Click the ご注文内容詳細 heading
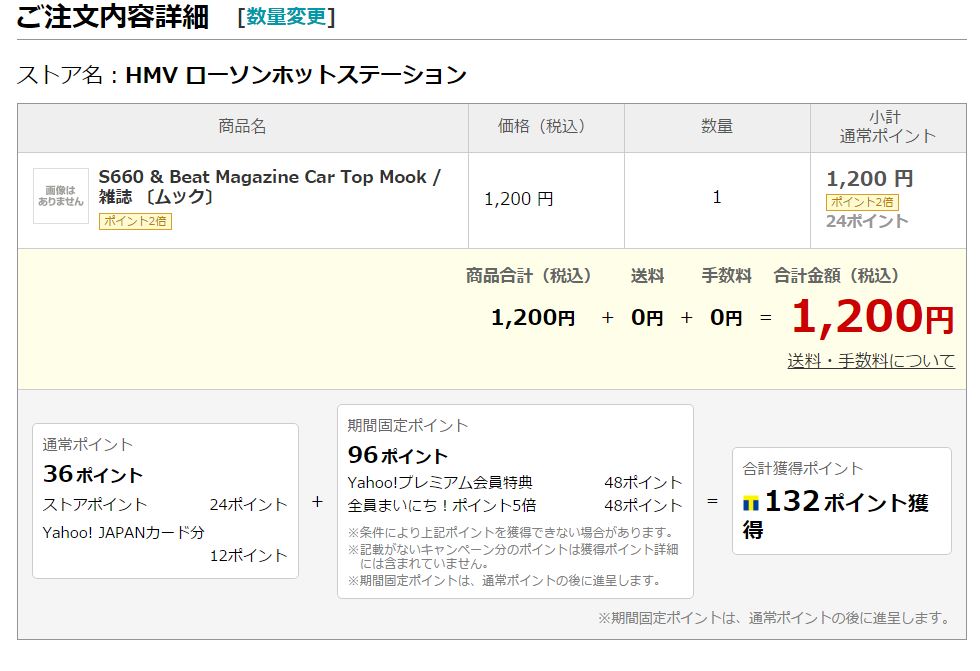This screenshot has width=980, height=671. click(112, 17)
